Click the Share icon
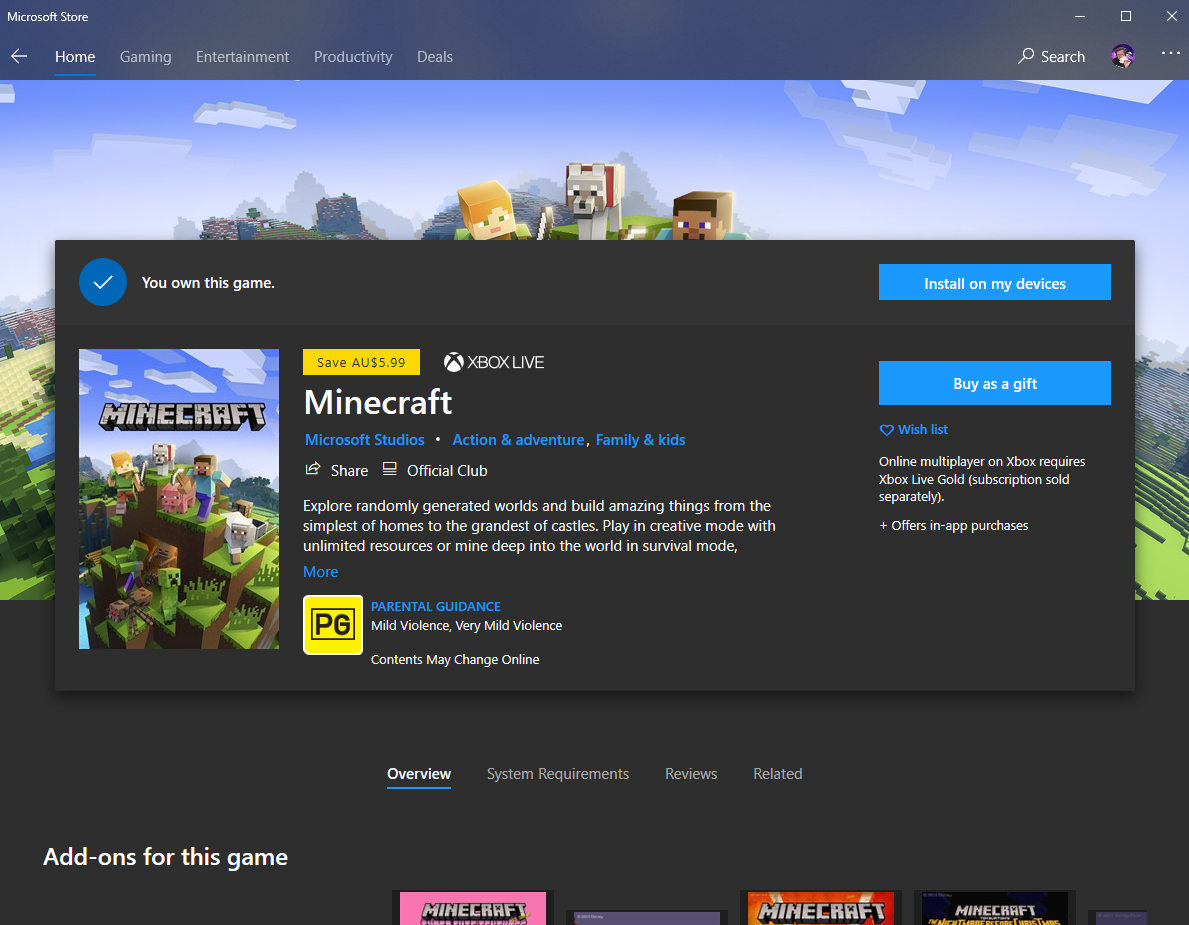Screen dimensions: 1189x925 point(312,469)
